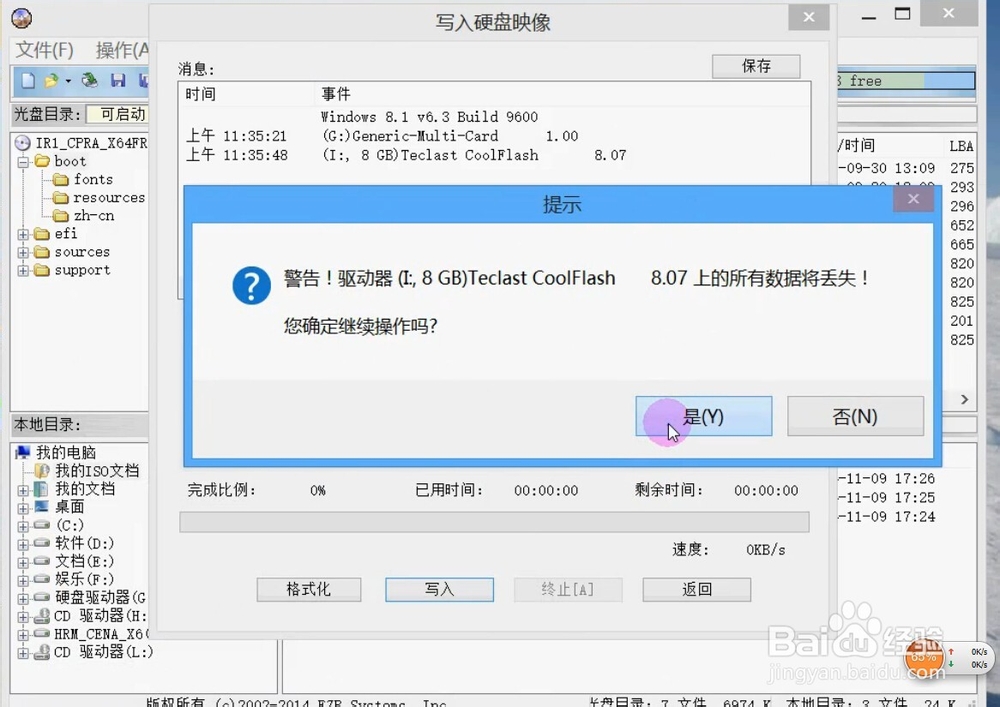This screenshot has height=707, width=1000.
Task: Expand the sources folder tree node
Action: (x=24, y=253)
